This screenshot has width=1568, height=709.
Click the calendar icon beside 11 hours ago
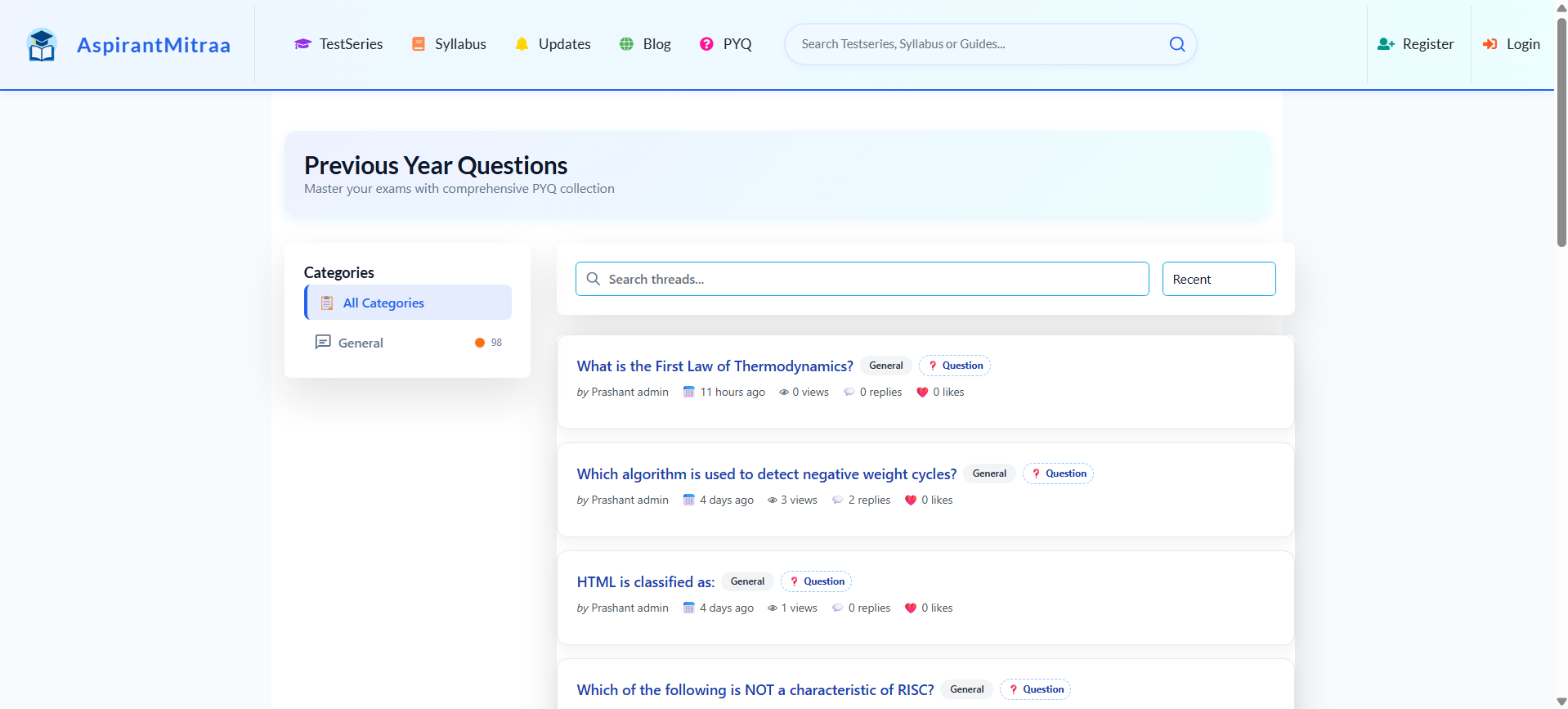(x=688, y=393)
